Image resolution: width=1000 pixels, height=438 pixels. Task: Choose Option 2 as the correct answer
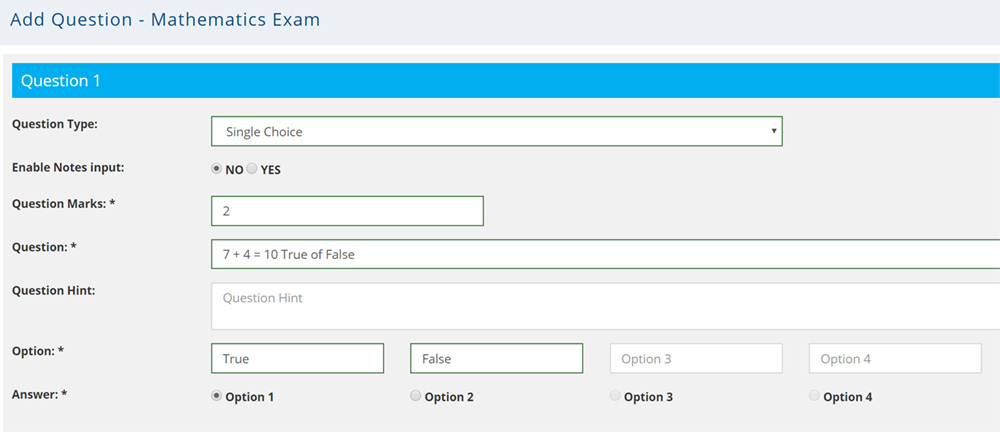(416, 396)
